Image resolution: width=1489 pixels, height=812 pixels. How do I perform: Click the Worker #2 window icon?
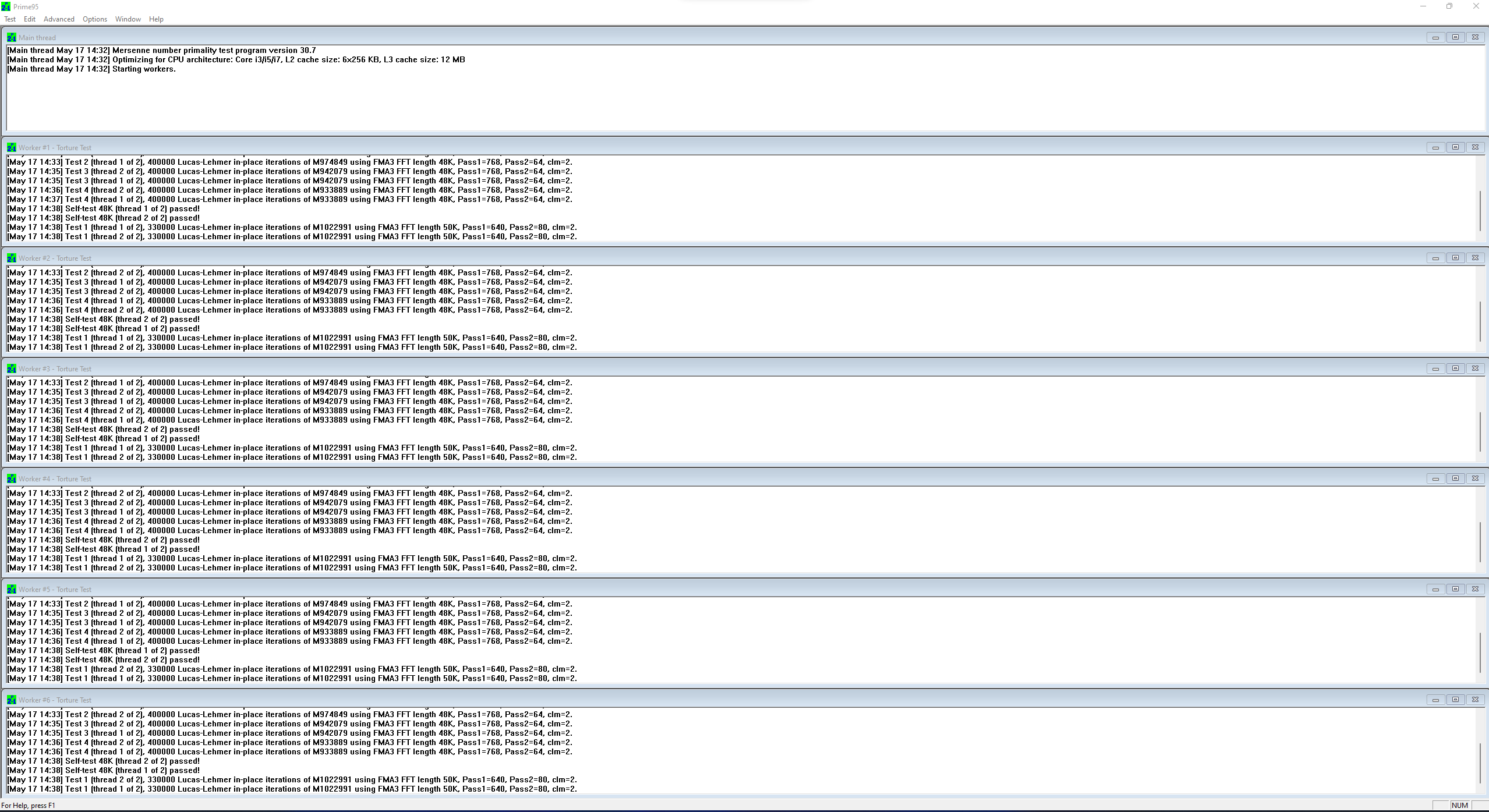[x=11, y=258]
